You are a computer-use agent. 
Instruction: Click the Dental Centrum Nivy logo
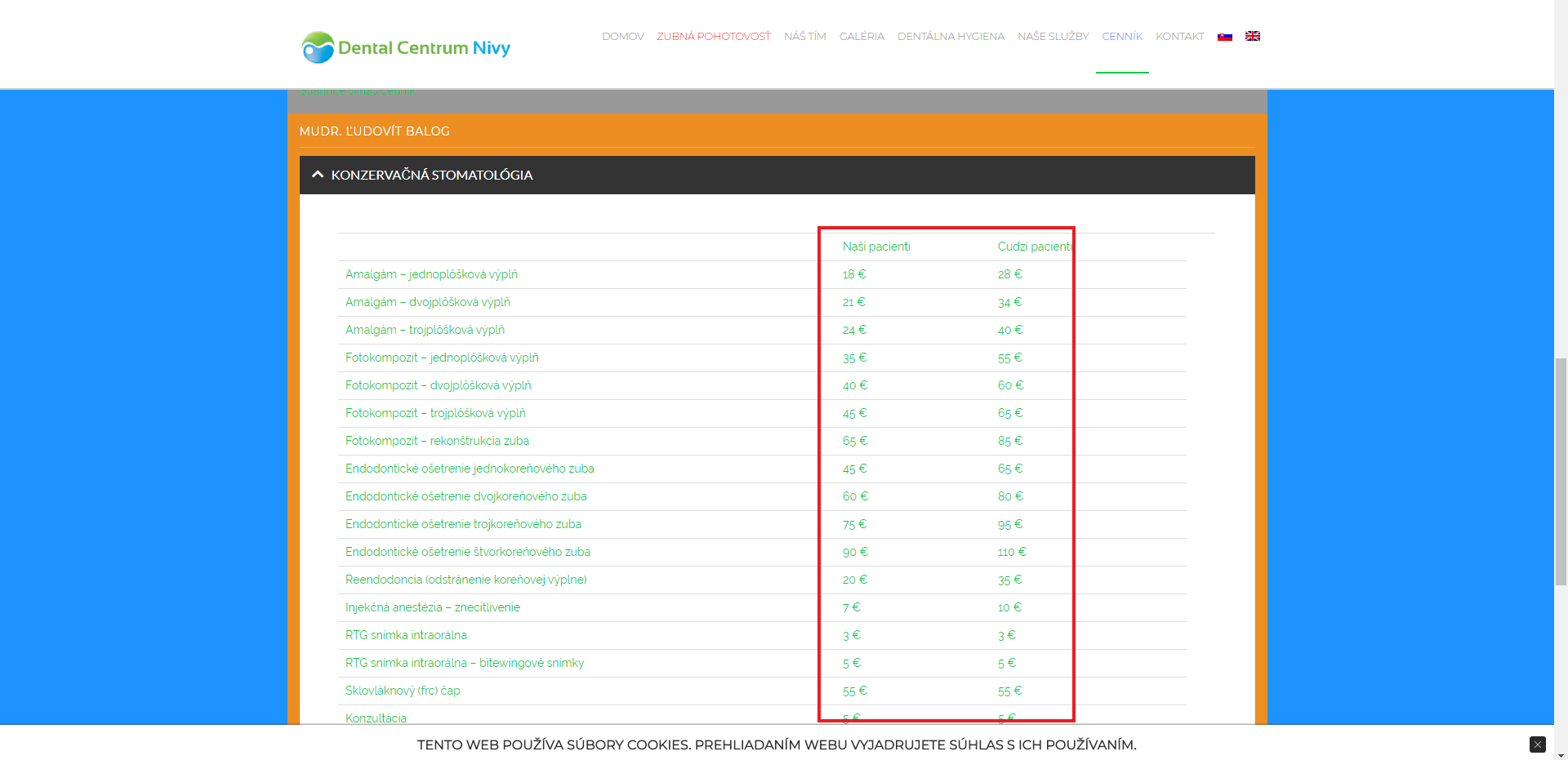pos(406,47)
